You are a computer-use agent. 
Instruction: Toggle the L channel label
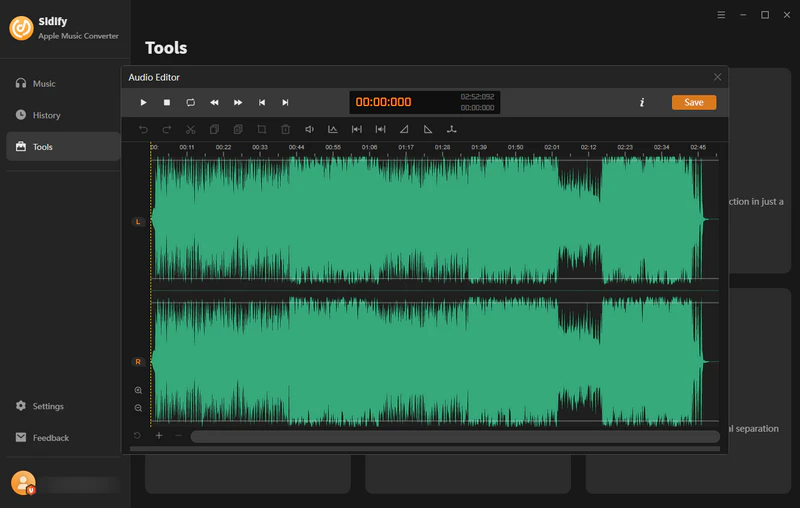(x=138, y=222)
